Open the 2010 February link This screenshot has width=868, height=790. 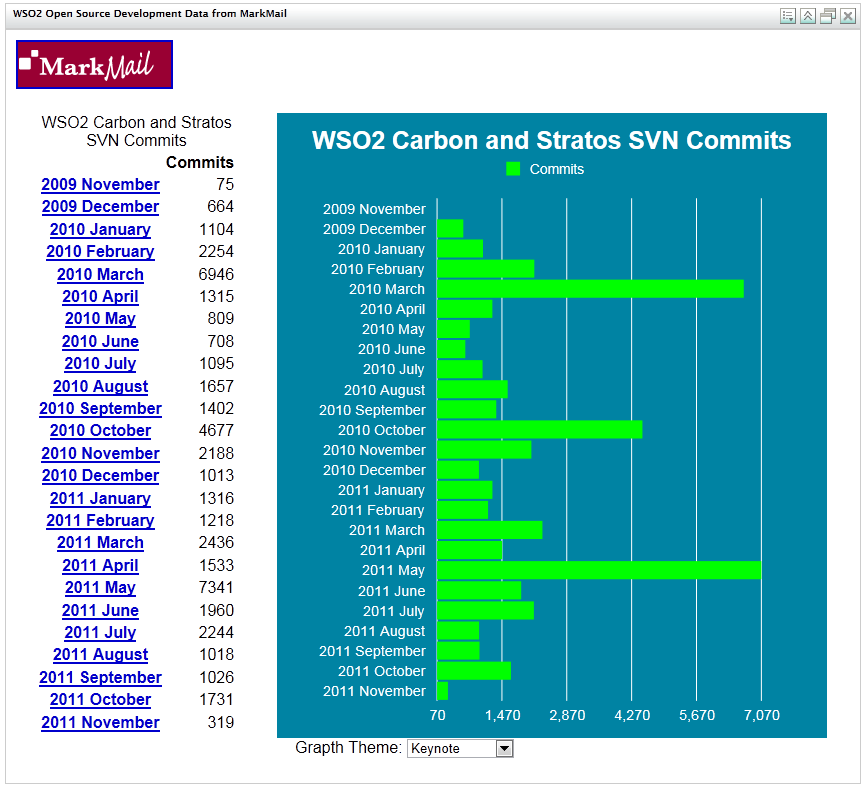pyautogui.click(x=100, y=251)
